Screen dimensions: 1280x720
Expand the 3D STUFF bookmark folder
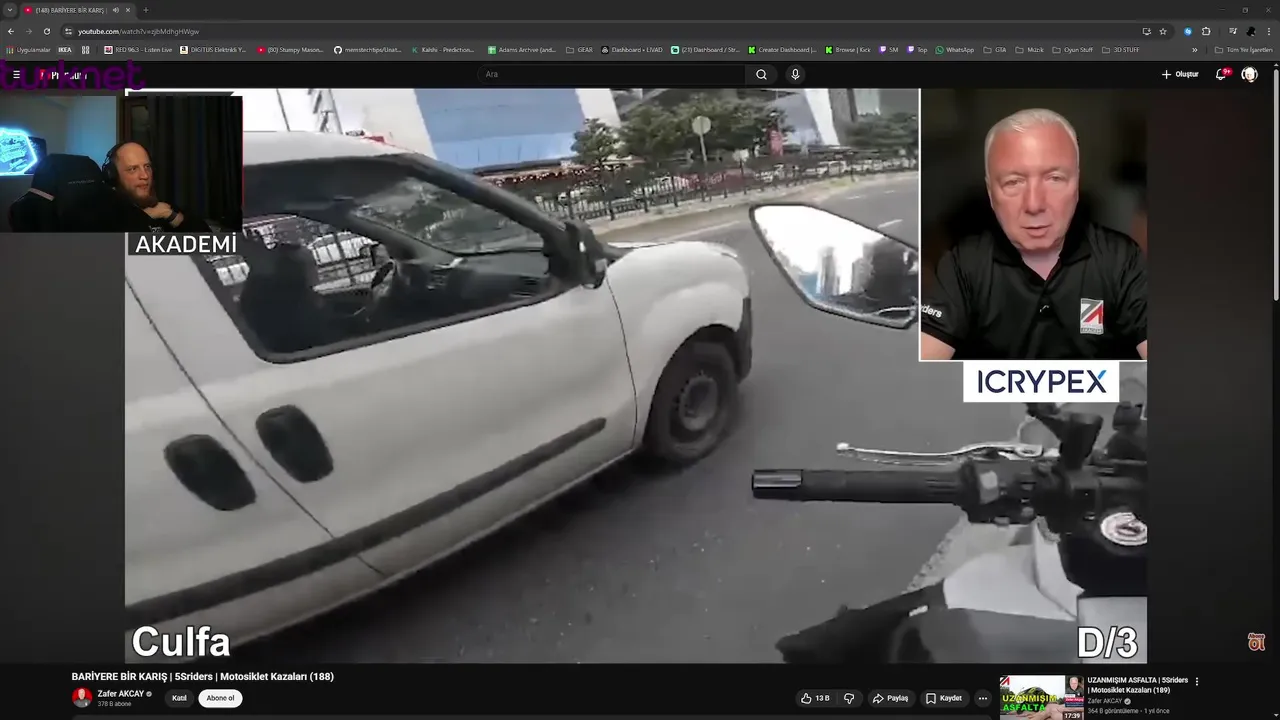click(1120, 49)
